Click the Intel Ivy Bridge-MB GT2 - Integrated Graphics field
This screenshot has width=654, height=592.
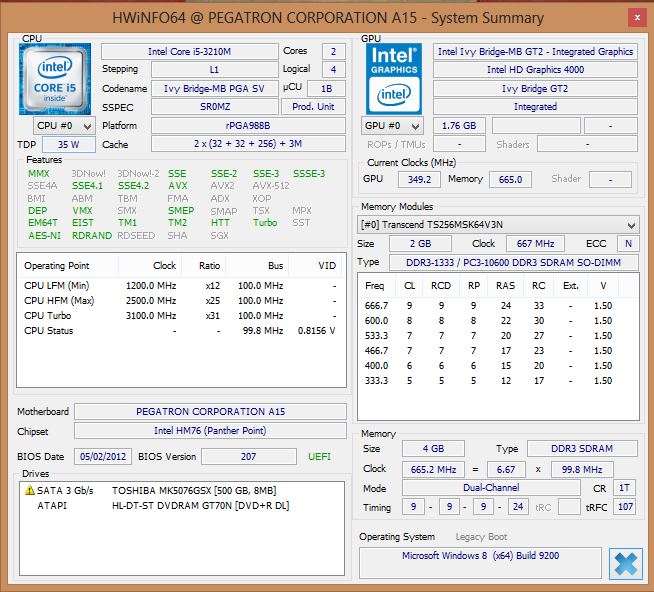click(x=535, y=51)
